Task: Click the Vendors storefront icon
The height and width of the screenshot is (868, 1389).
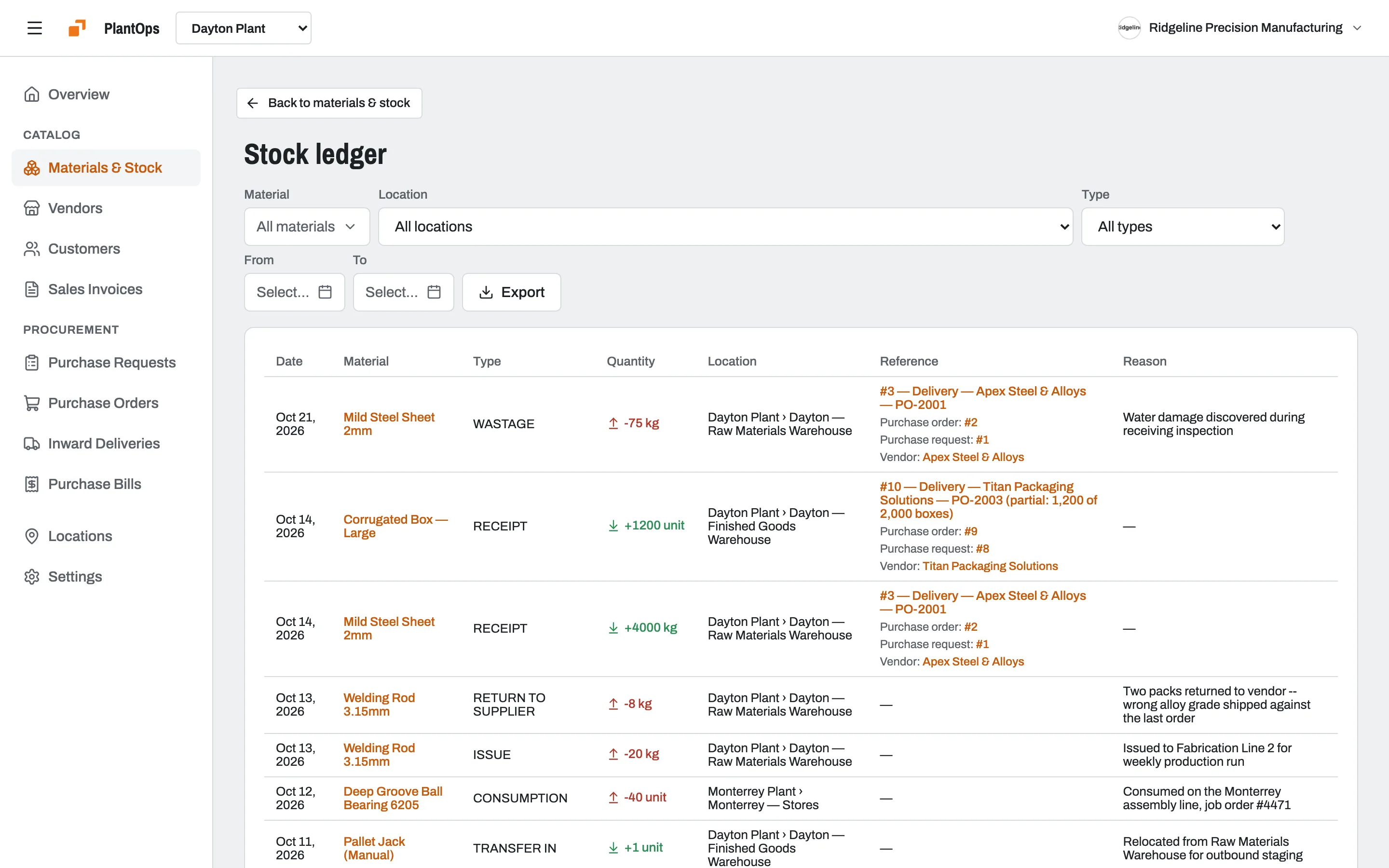Action: point(31,208)
